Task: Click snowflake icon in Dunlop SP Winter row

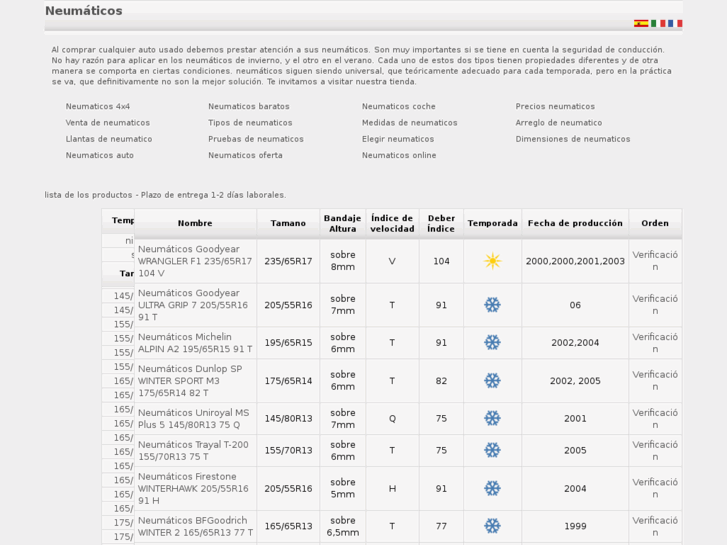Action: tap(492, 381)
